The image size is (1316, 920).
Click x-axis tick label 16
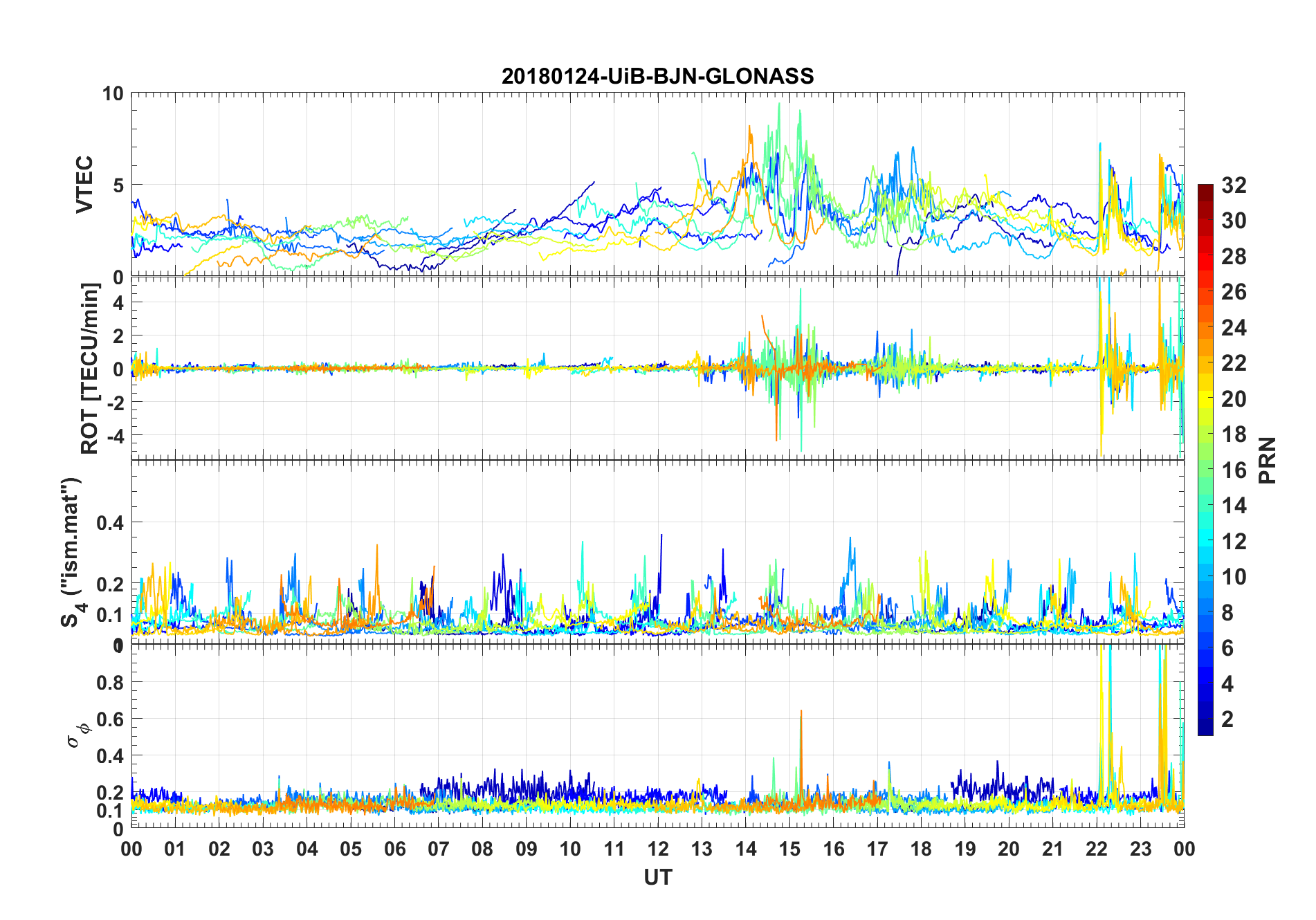tap(834, 849)
